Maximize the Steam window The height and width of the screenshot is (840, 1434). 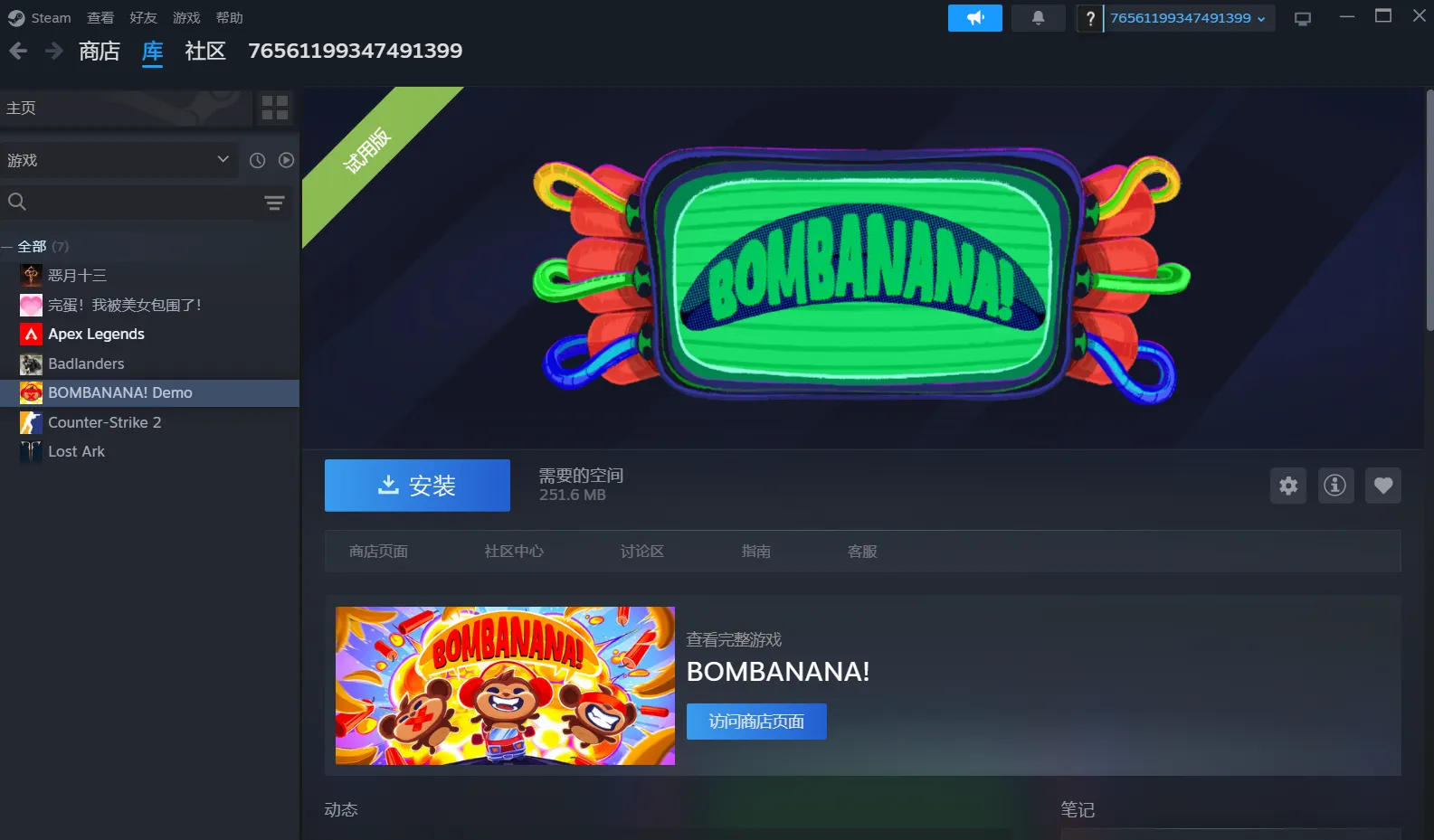coord(1383,16)
